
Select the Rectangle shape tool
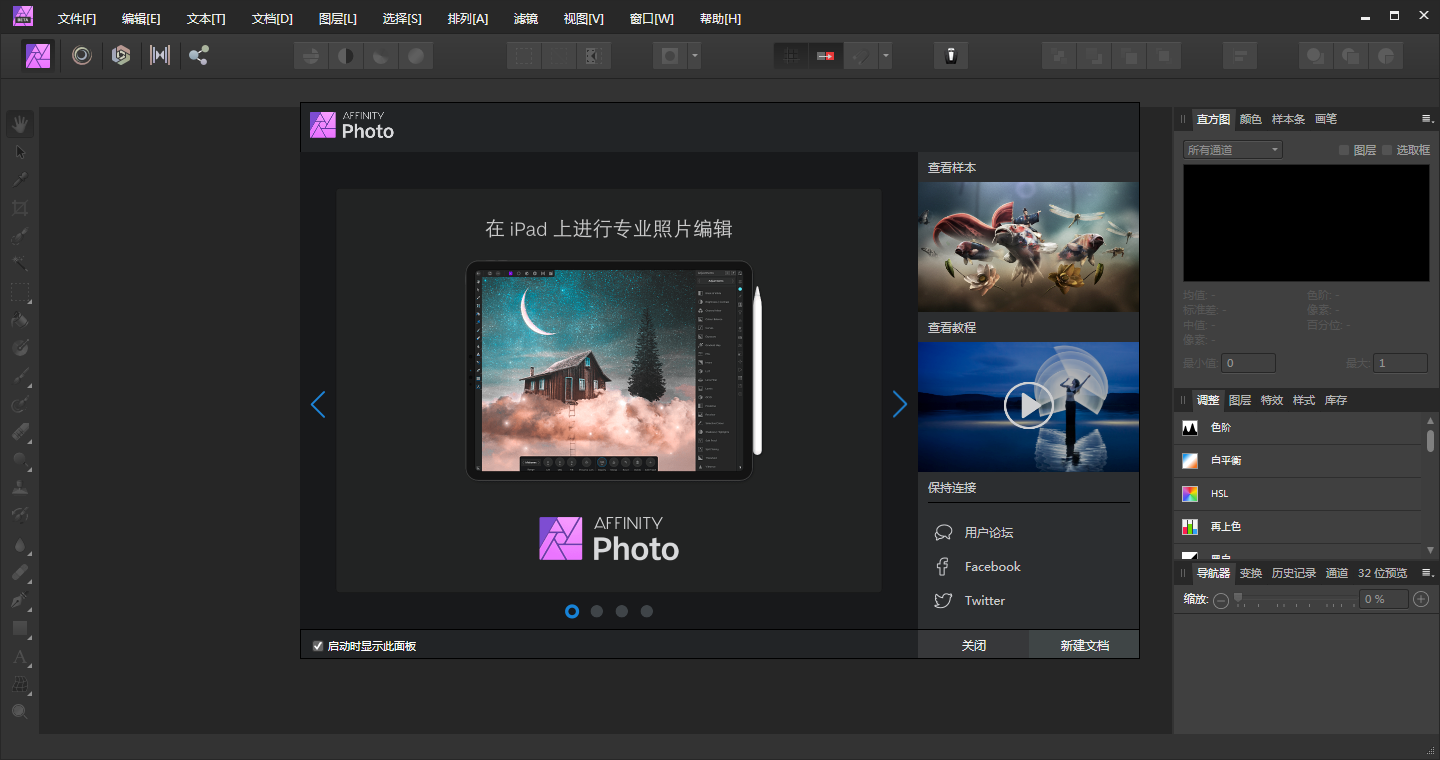pyautogui.click(x=20, y=629)
